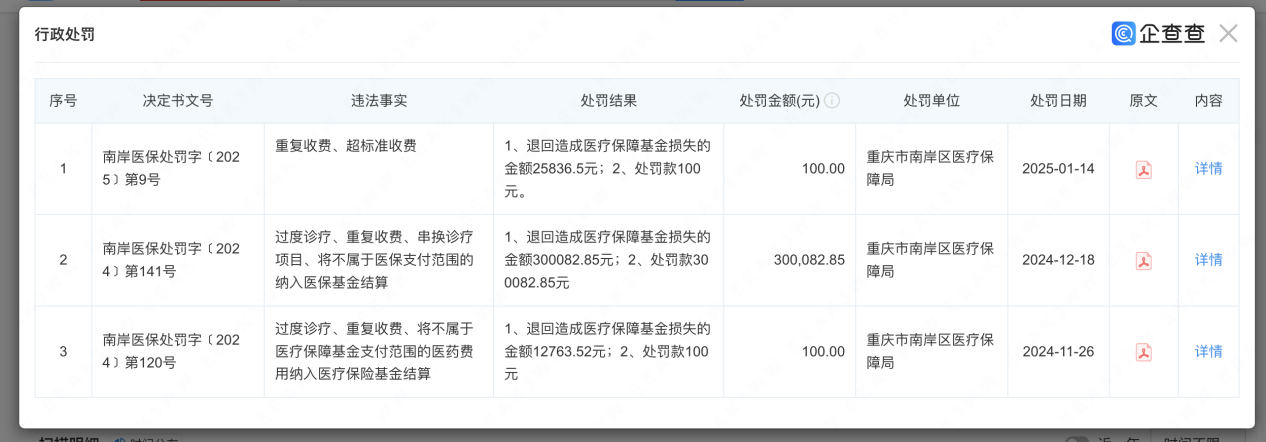View 详情 for the 2024-12-18 penalty
Image resolution: width=1266 pixels, height=442 pixels.
1208,260
